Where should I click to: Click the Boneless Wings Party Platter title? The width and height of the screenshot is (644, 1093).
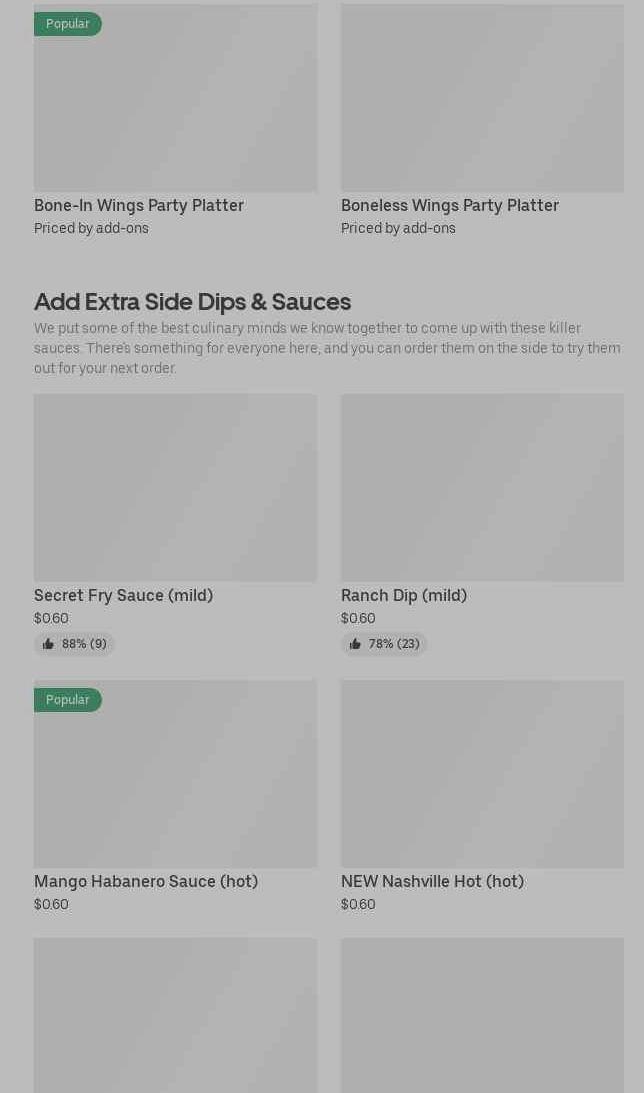point(450,205)
